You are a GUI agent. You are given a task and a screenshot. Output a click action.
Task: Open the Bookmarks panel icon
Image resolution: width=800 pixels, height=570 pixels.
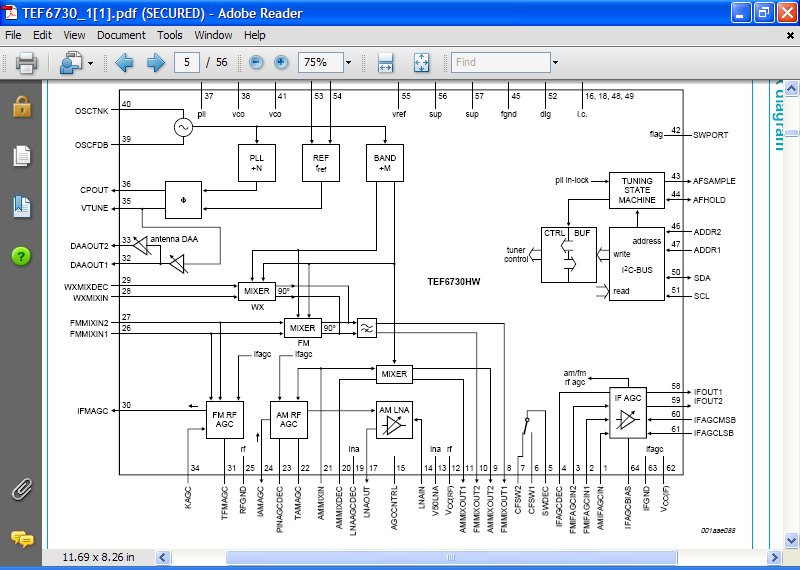coord(21,206)
